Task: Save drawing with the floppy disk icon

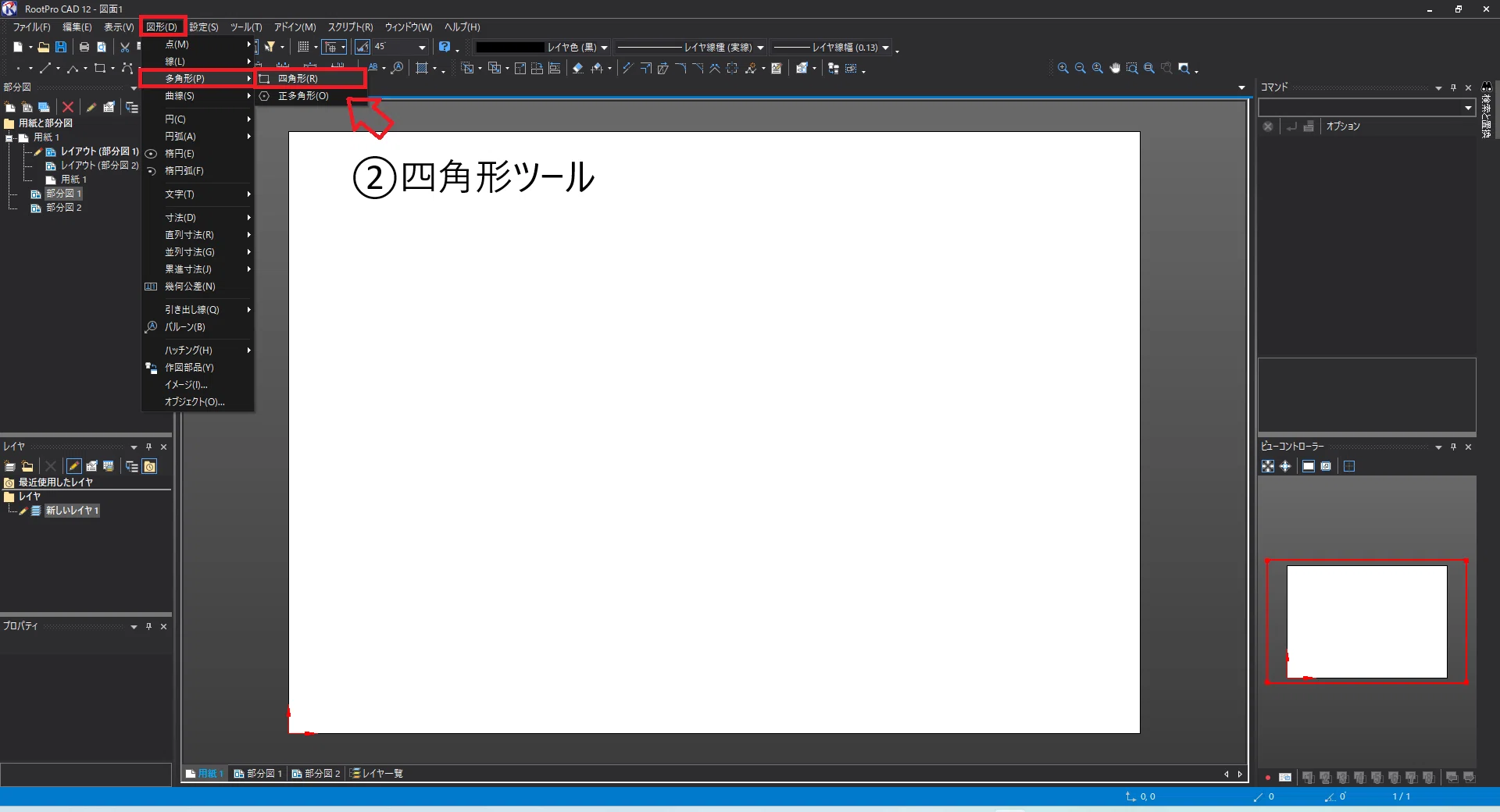Action: [61, 48]
